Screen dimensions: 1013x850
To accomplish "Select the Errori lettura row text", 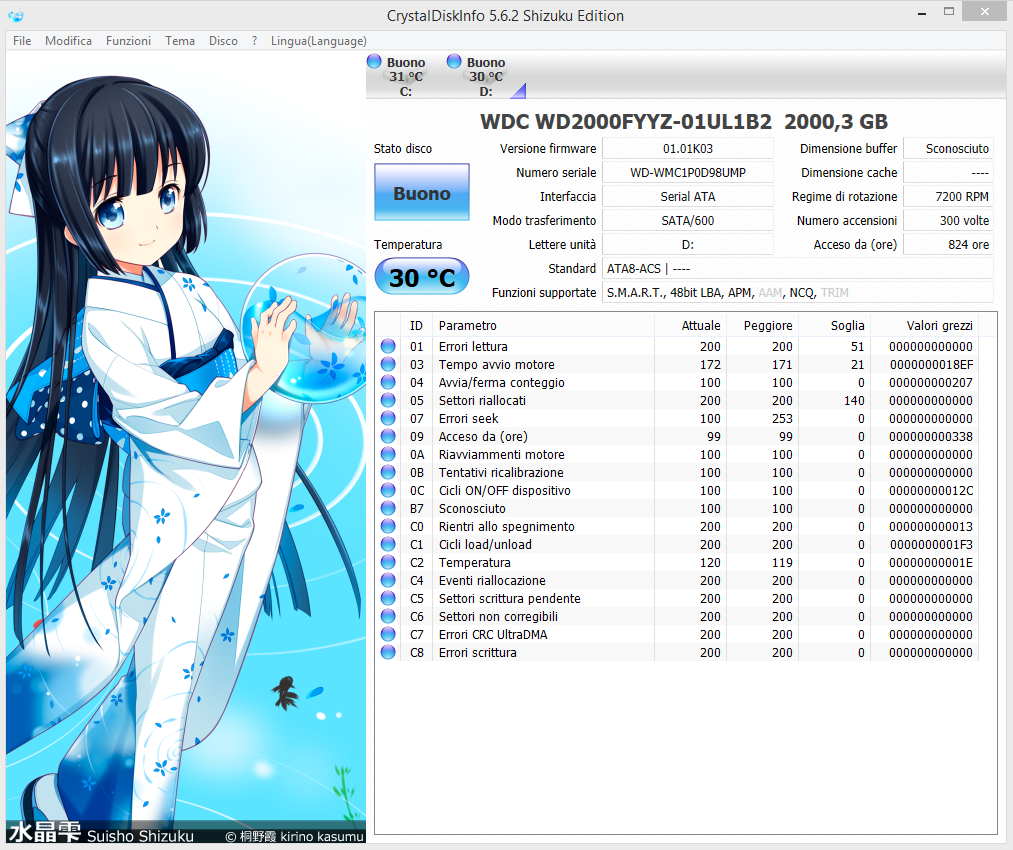I will click(x=474, y=346).
